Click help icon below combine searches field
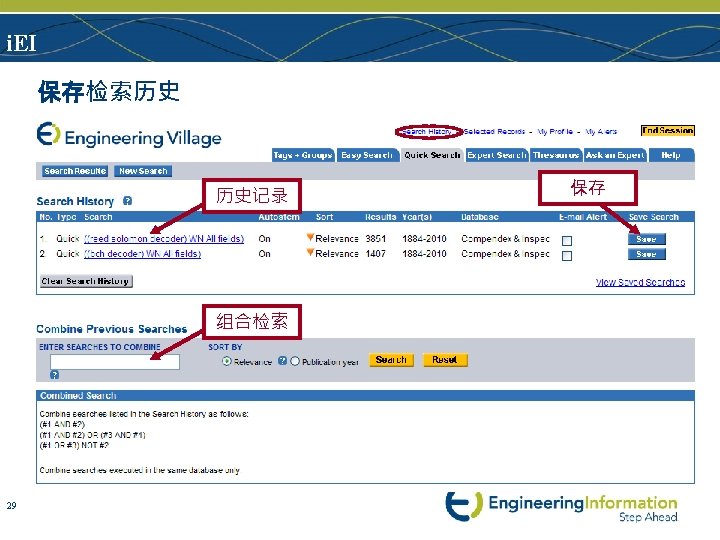 (54, 375)
